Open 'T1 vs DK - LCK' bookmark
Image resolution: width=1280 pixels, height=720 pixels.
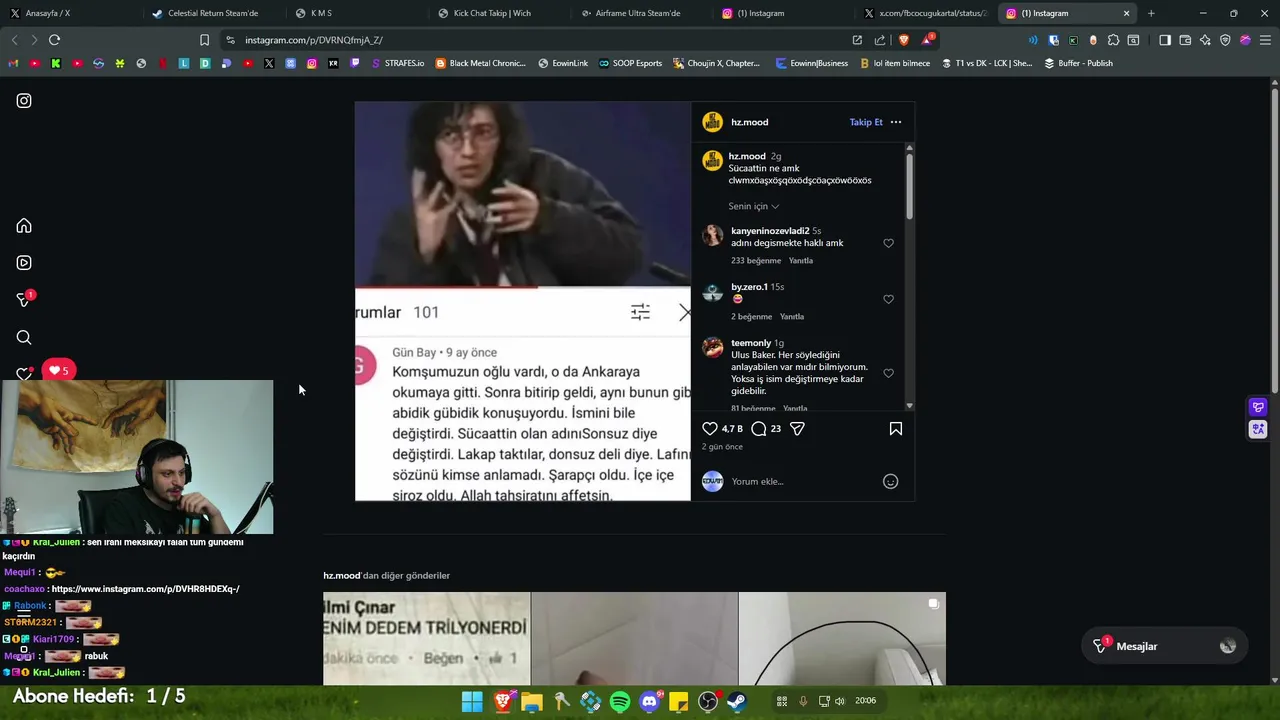point(987,63)
